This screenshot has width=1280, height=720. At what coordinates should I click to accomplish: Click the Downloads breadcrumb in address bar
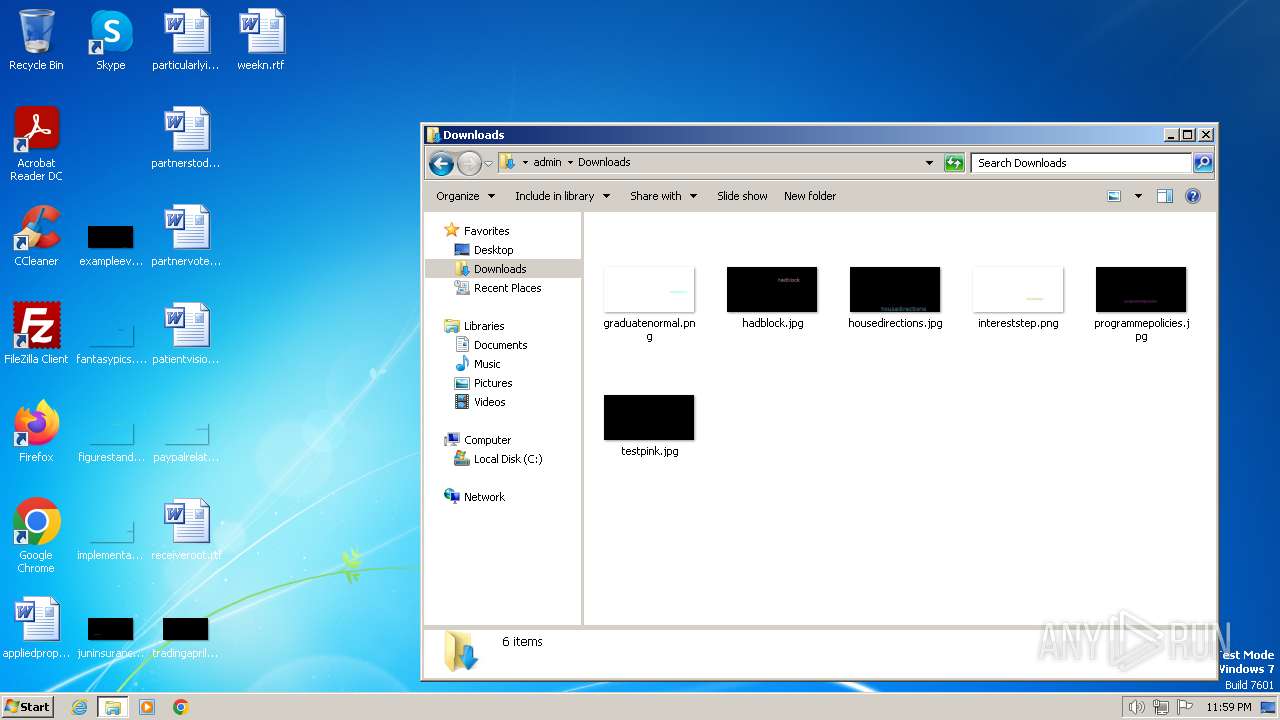pyautogui.click(x=604, y=162)
